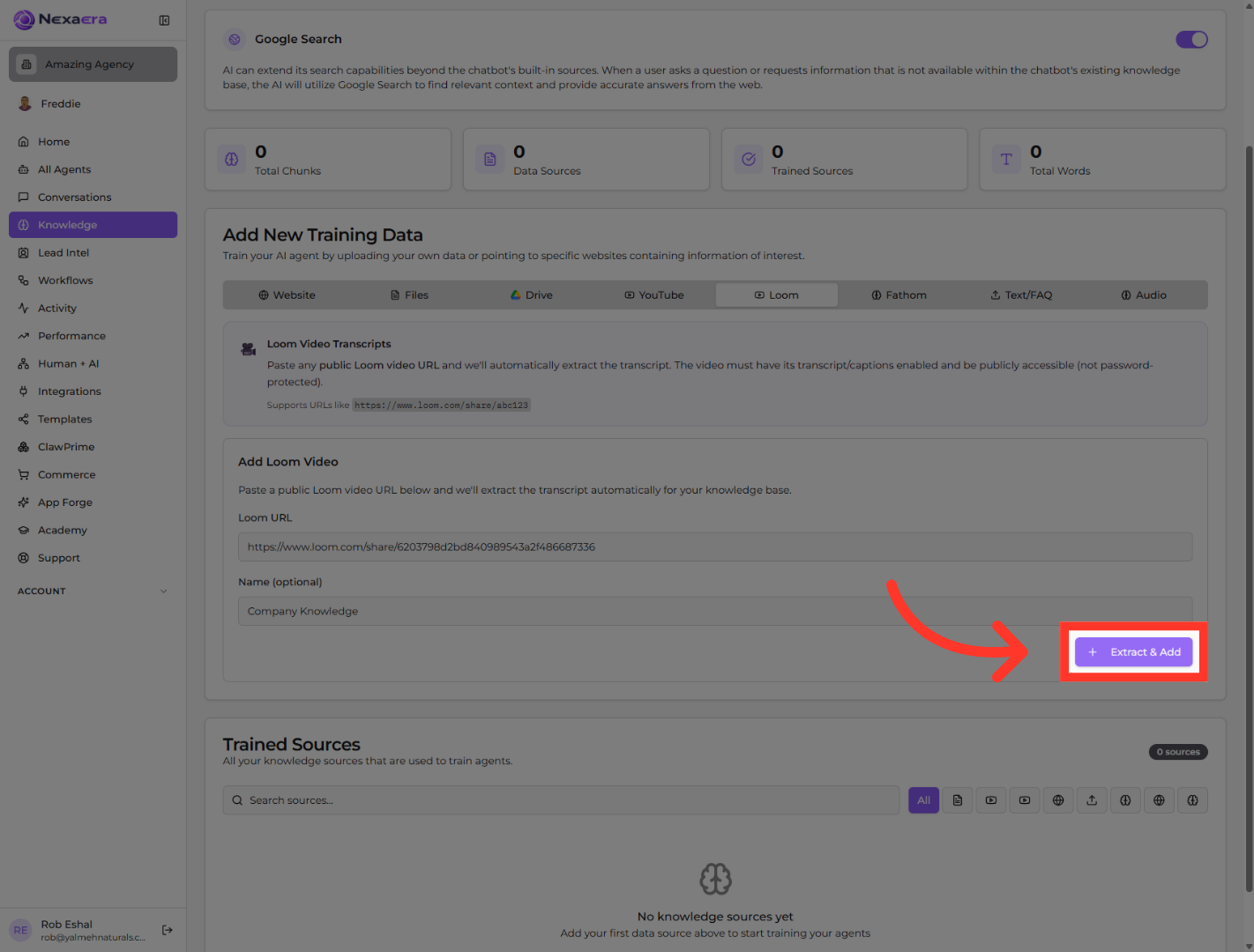Switch to the Website tab
Viewport: 1254px width, 952px height.
point(287,295)
